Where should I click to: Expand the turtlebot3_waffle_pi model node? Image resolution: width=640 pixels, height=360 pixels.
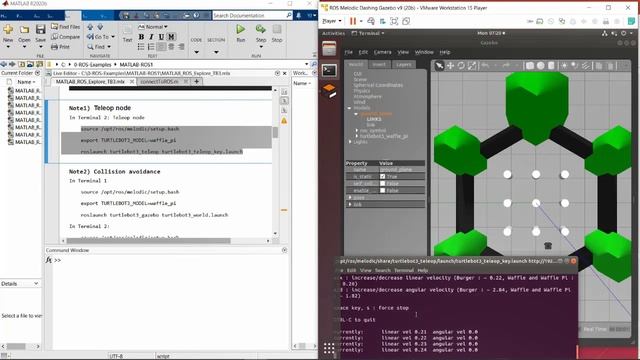(357, 136)
